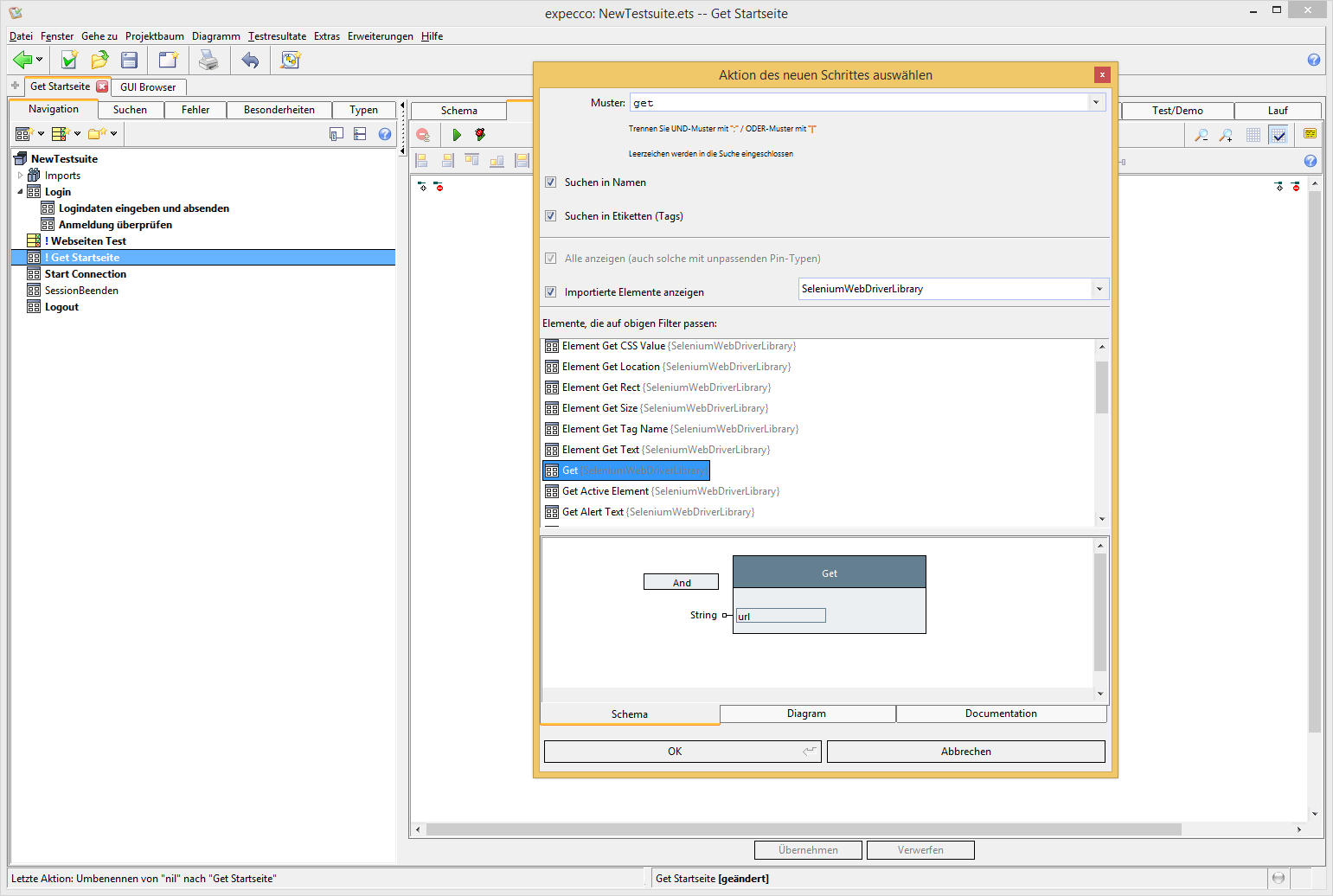
Task: Click the zoom out magnifier icon
Action: [x=1202, y=135]
